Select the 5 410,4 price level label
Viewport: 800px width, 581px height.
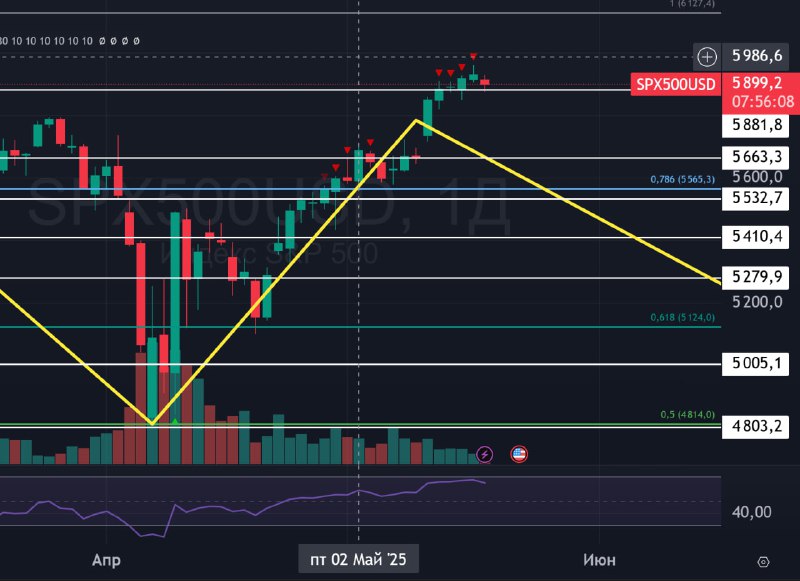pyautogui.click(x=756, y=237)
